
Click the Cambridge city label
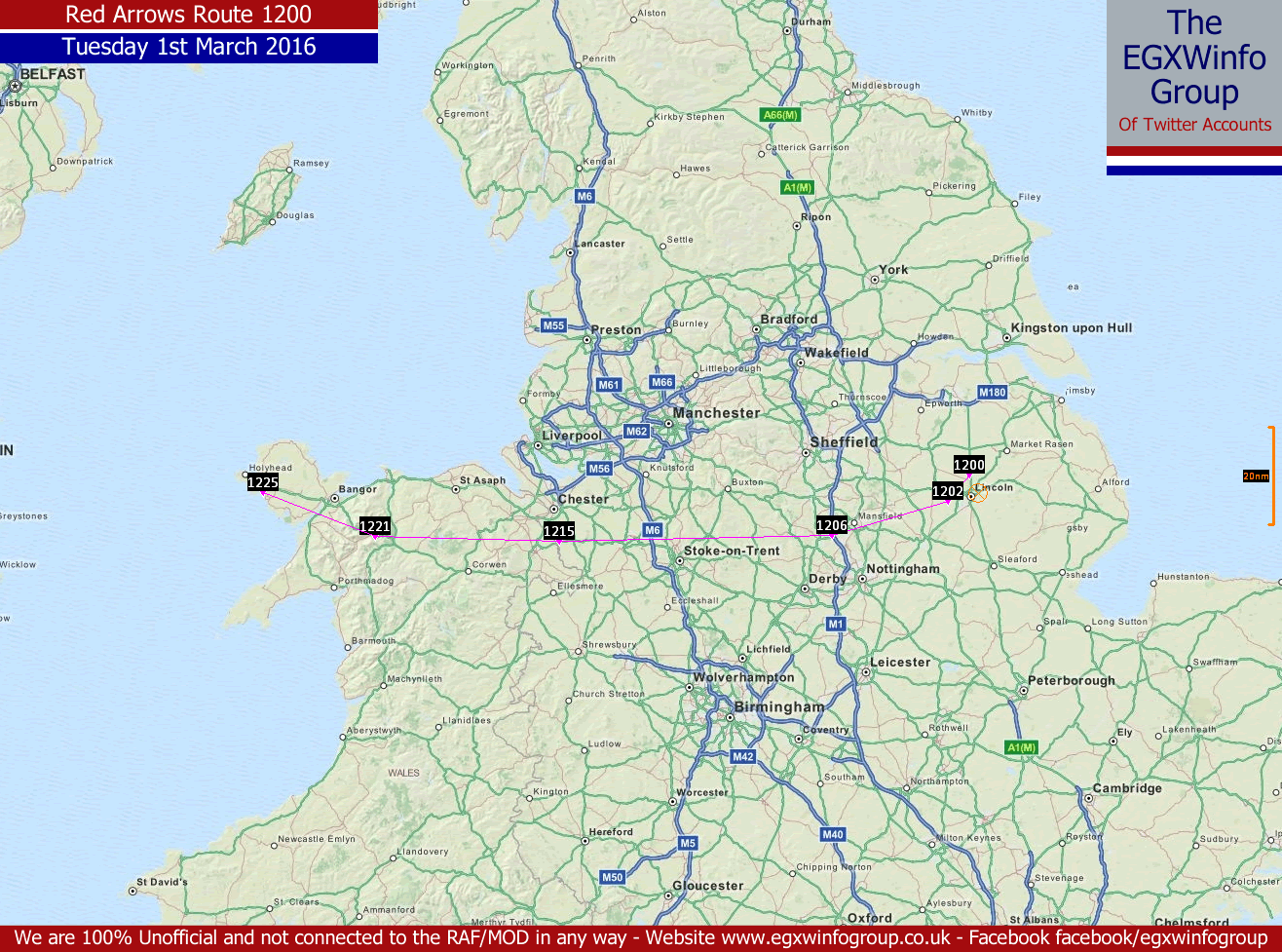pos(1127,788)
